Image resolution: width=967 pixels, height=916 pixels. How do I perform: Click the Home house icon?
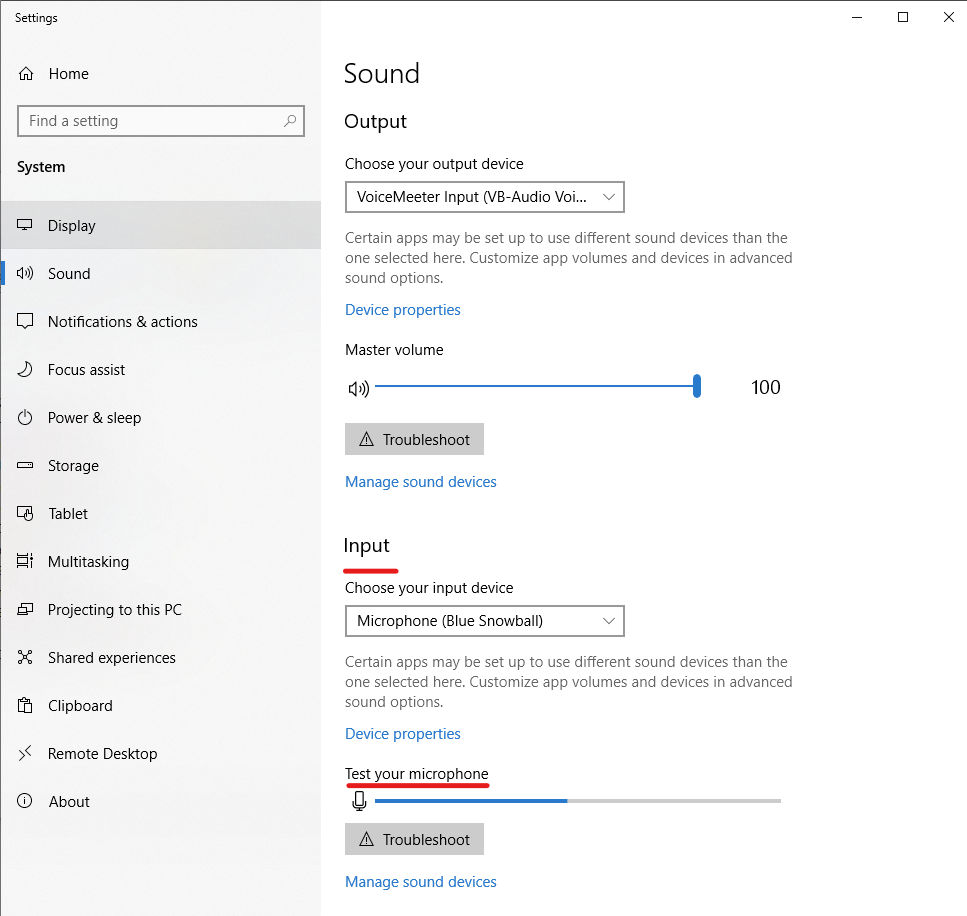[26, 74]
